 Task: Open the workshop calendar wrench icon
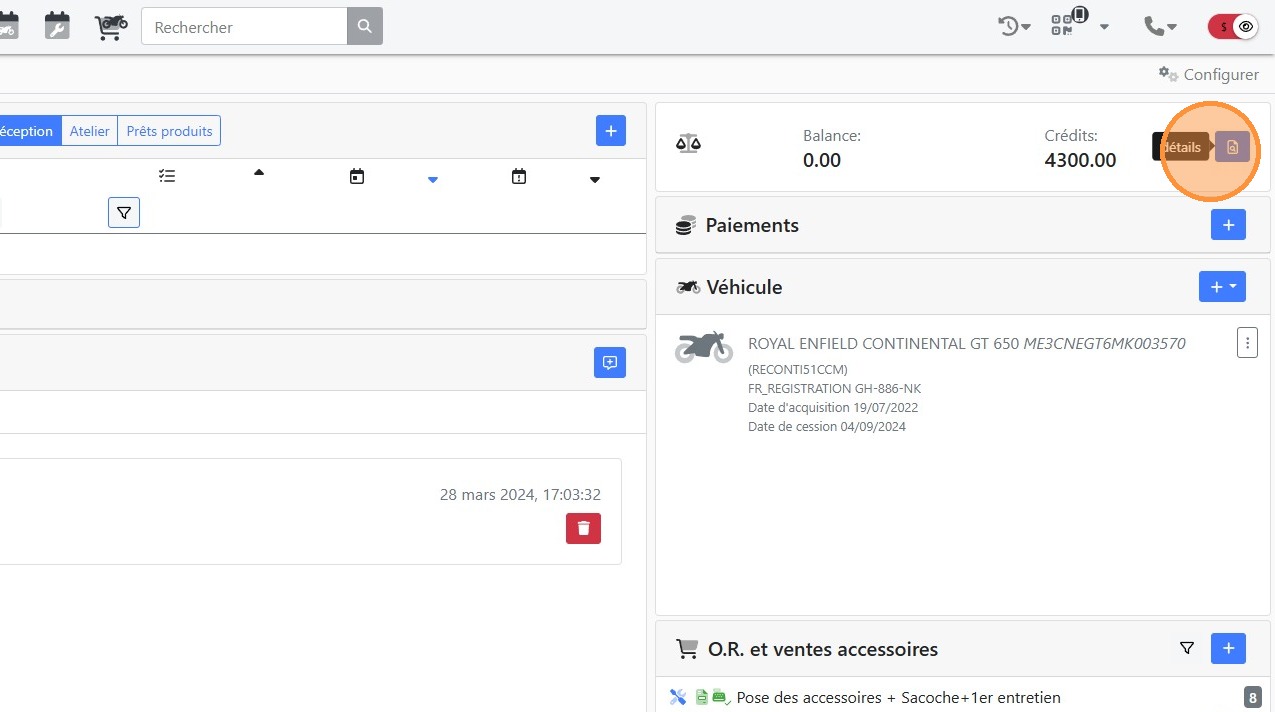[57, 26]
